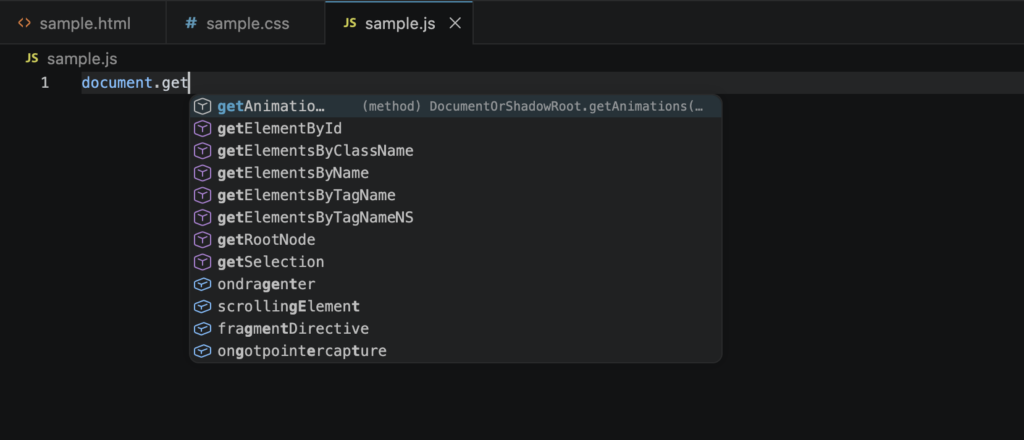Click the property icon beside ondragenter
Viewport: 1024px width, 440px height.
tap(202, 284)
